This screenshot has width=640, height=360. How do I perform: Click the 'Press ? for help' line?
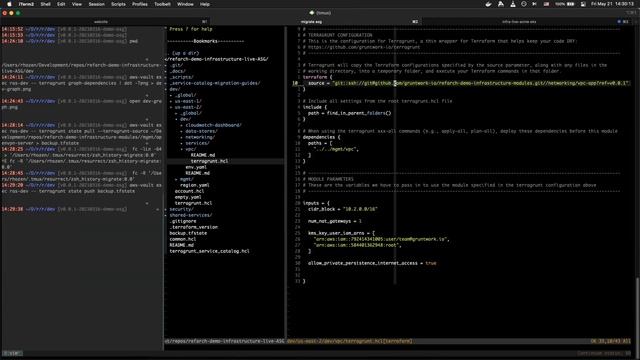pos(191,29)
